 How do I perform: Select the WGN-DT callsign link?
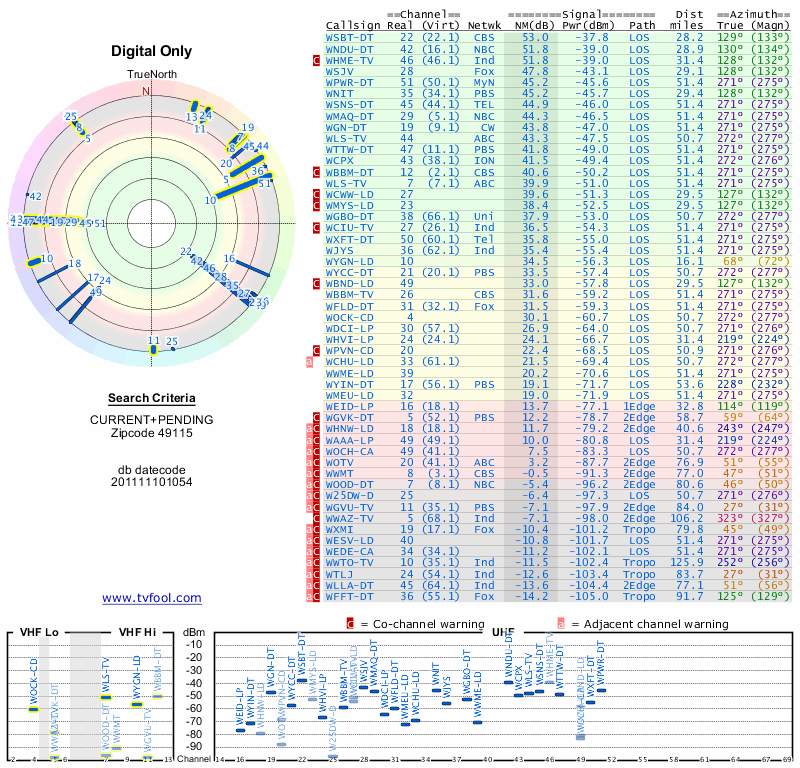coord(346,128)
